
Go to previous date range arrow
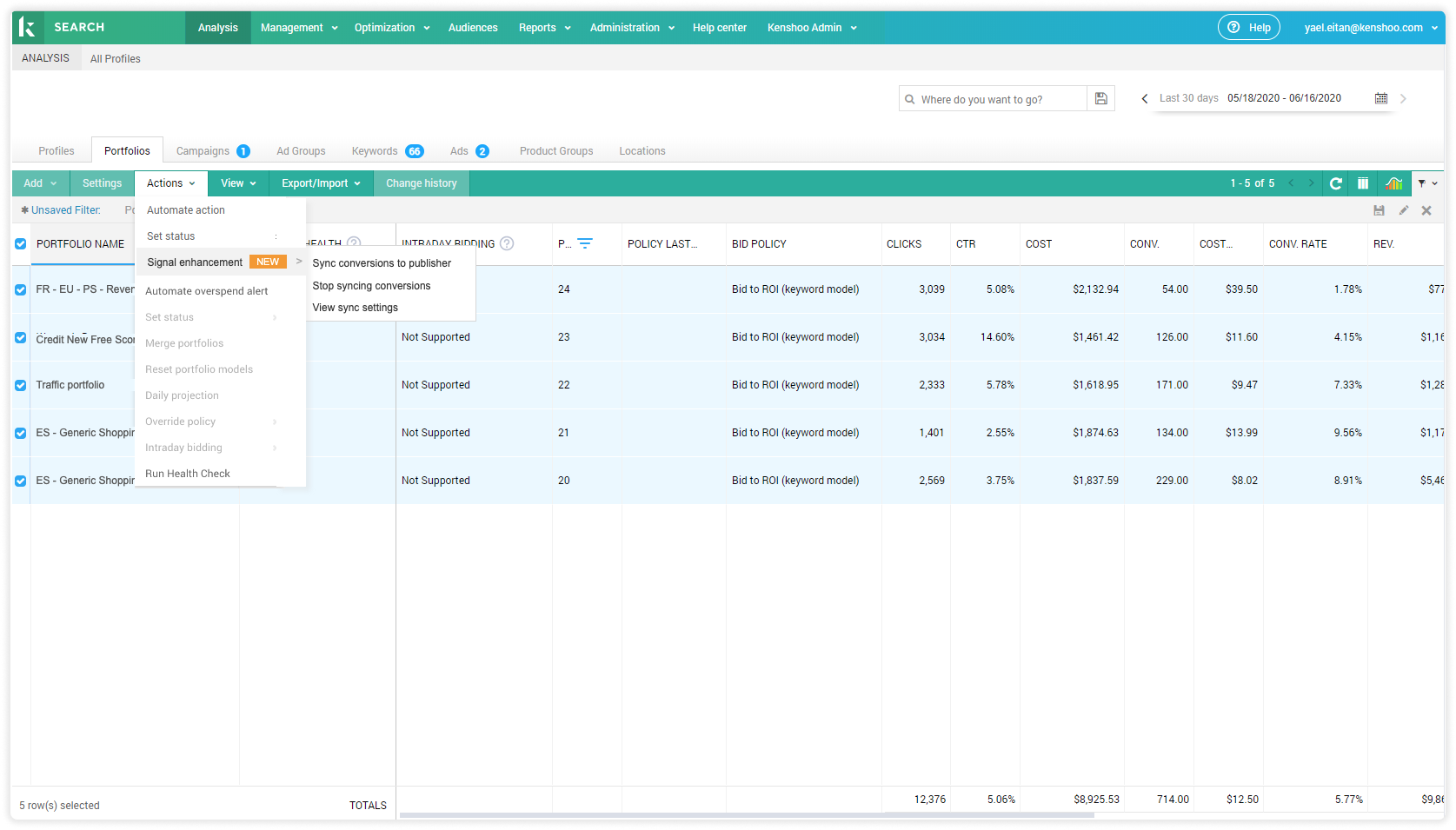1145,99
